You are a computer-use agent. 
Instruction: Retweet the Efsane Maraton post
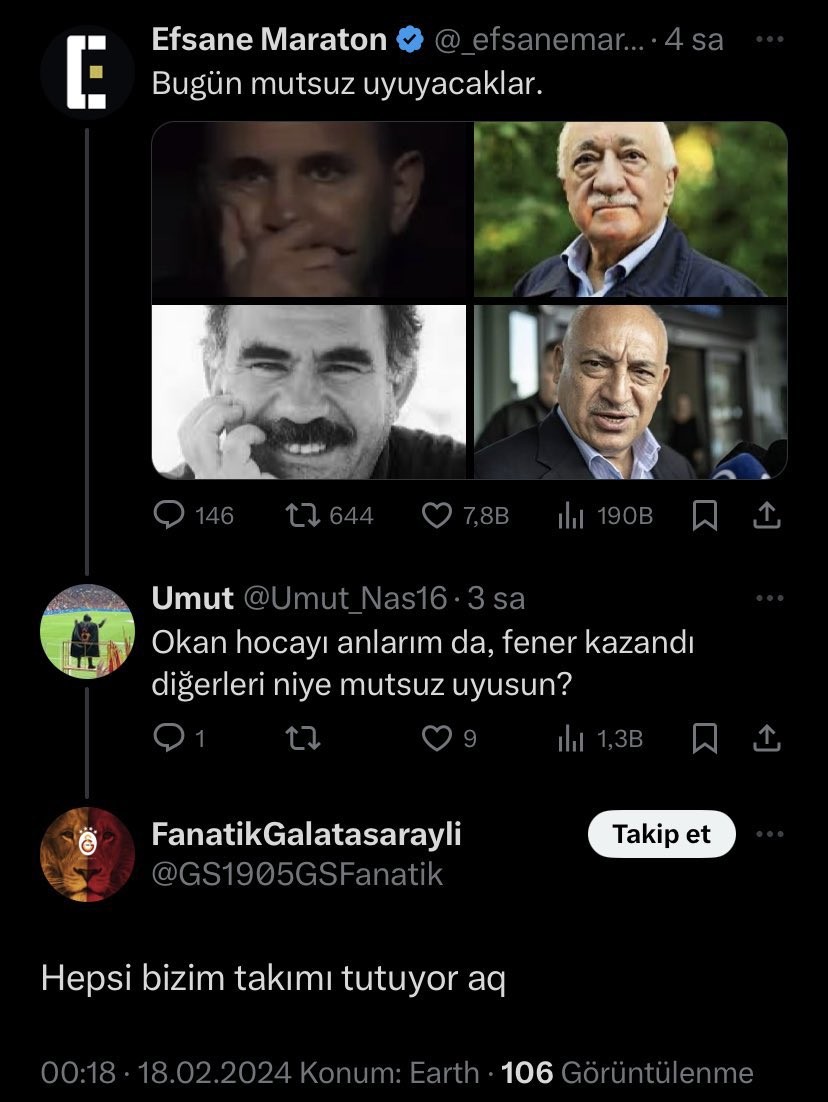pos(299,515)
